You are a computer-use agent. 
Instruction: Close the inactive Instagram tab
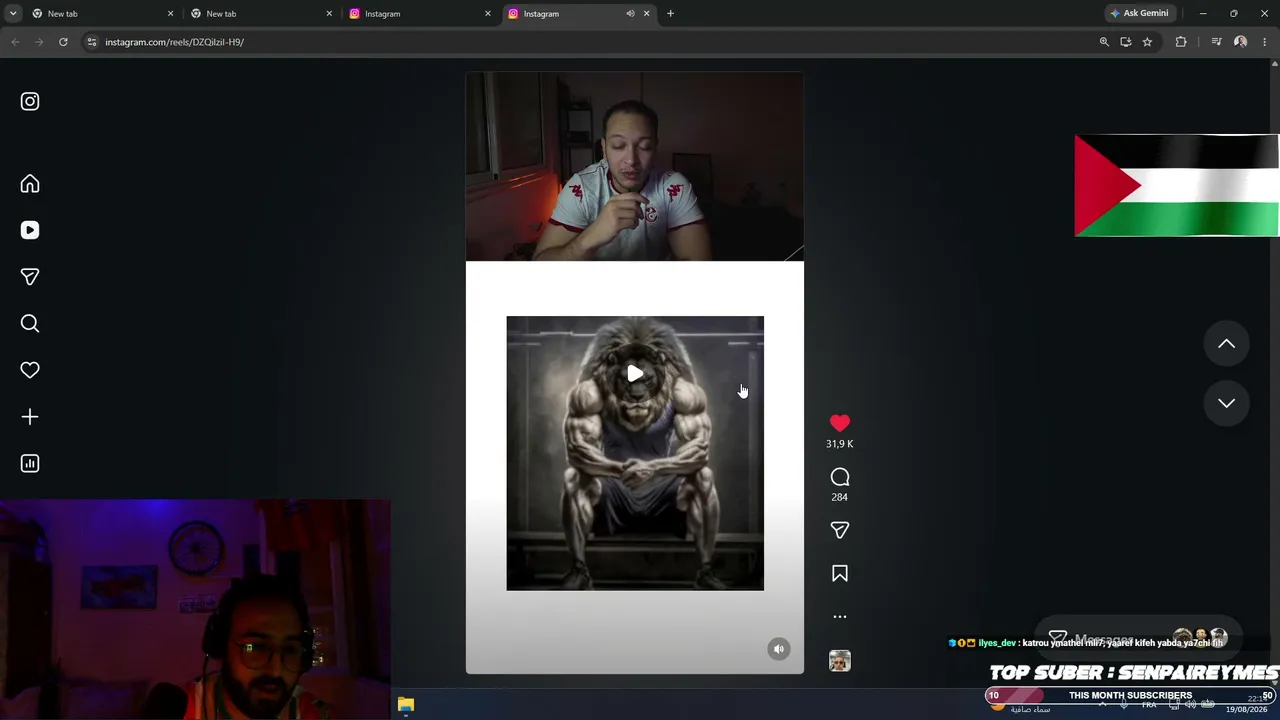(488, 13)
